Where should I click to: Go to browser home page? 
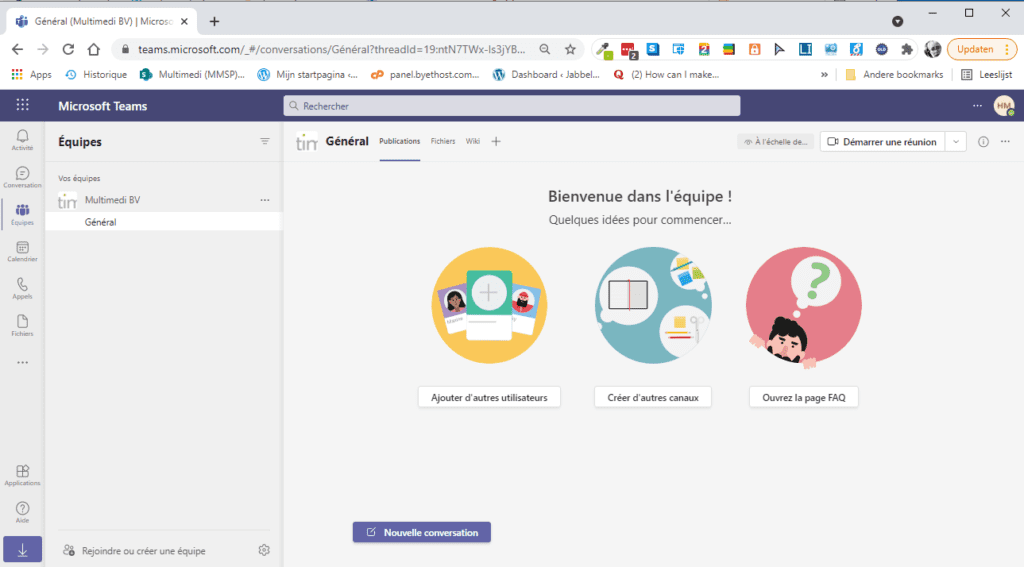[93, 49]
